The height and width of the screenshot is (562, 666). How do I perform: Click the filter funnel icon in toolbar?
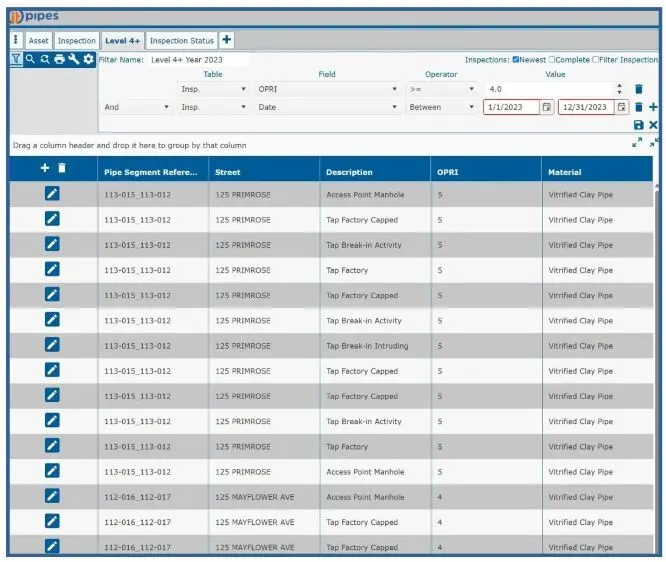click(16, 59)
